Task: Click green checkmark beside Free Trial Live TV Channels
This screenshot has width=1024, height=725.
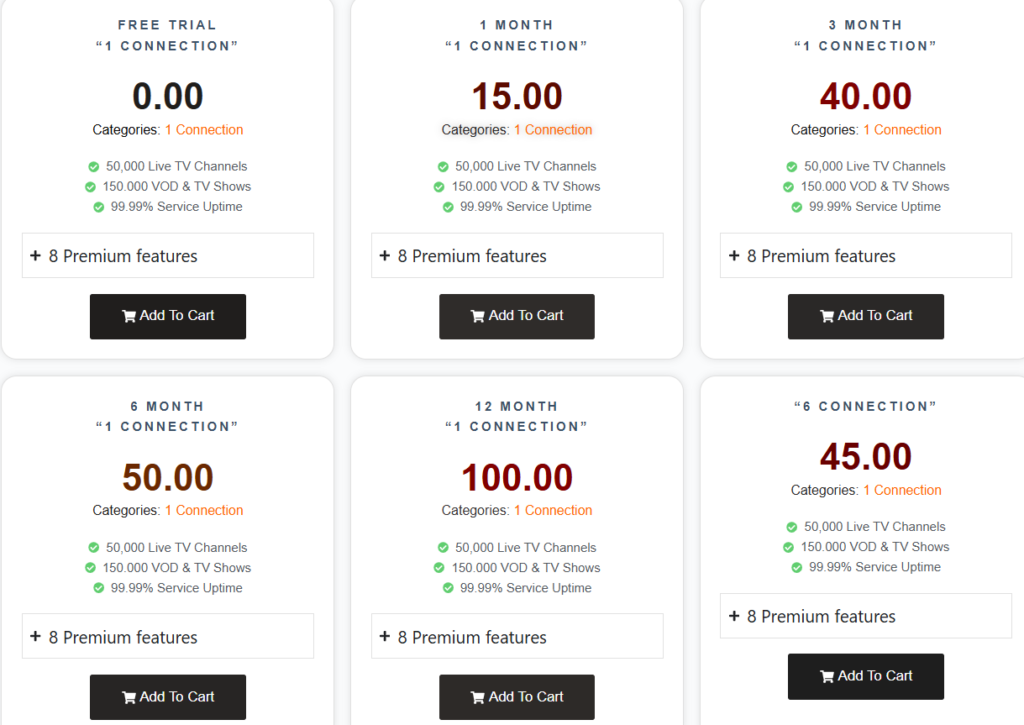Action: click(94, 167)
